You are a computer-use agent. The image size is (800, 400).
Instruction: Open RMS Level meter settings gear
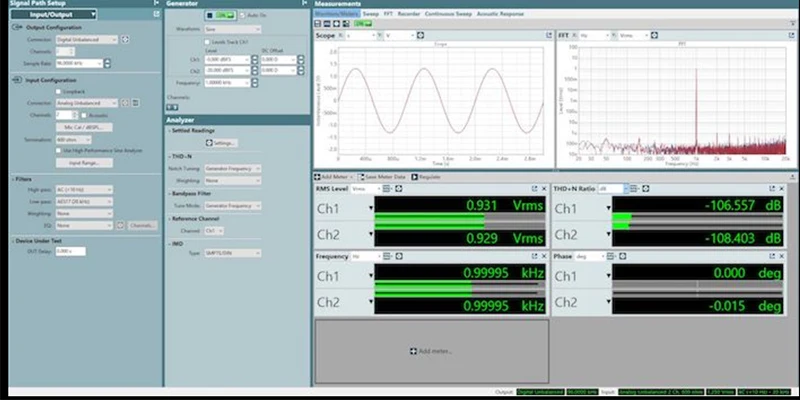click(398, 189)
